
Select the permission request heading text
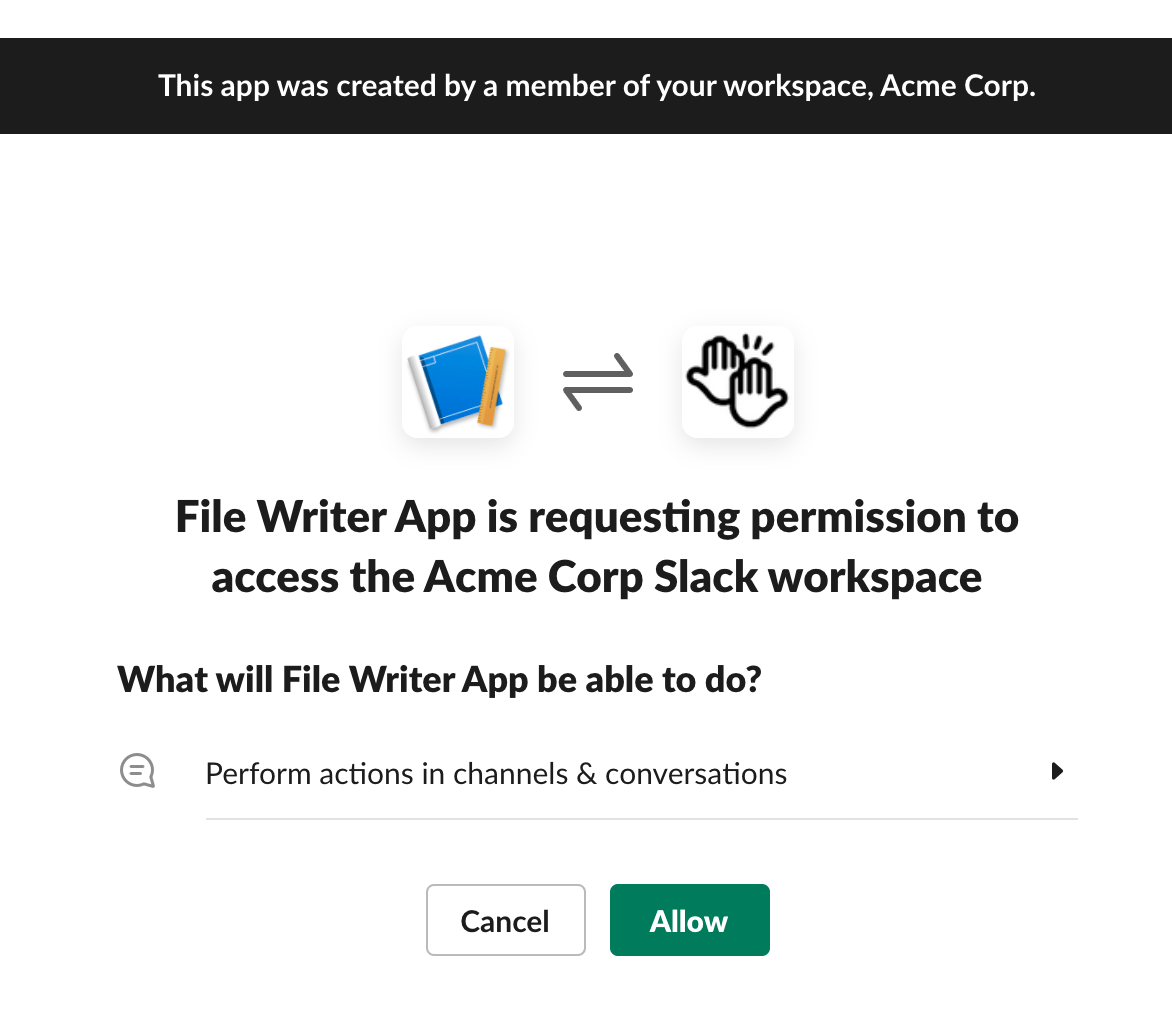tap(596, 546)
